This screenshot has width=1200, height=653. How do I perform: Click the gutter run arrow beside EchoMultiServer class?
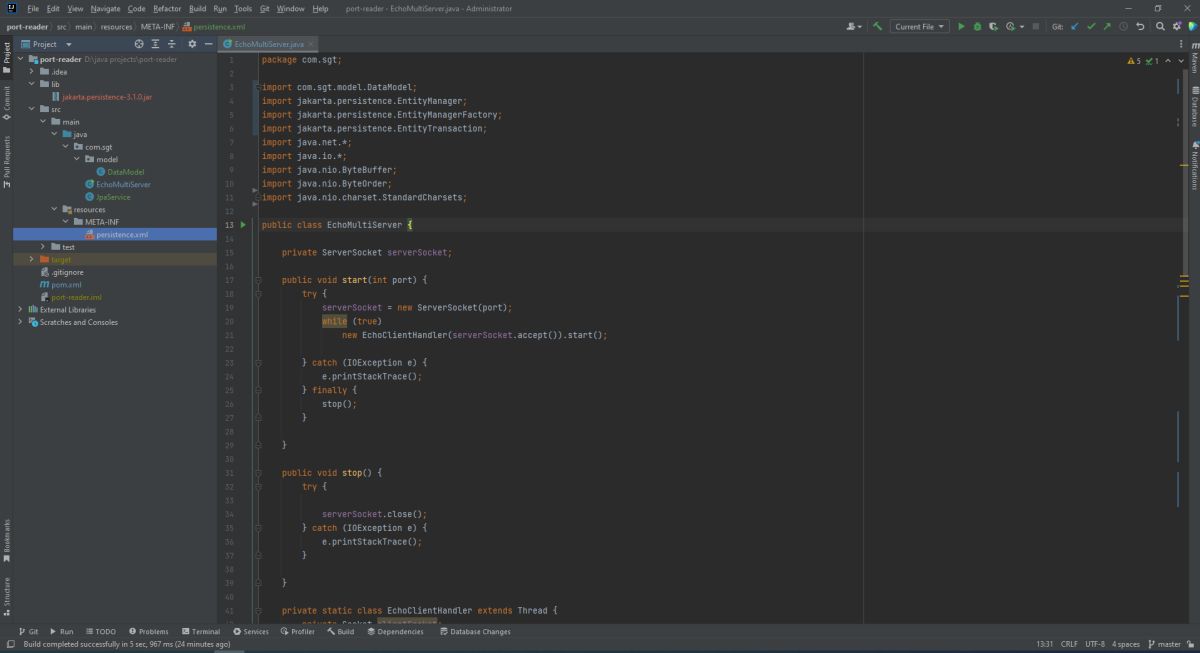click(243, 225)
